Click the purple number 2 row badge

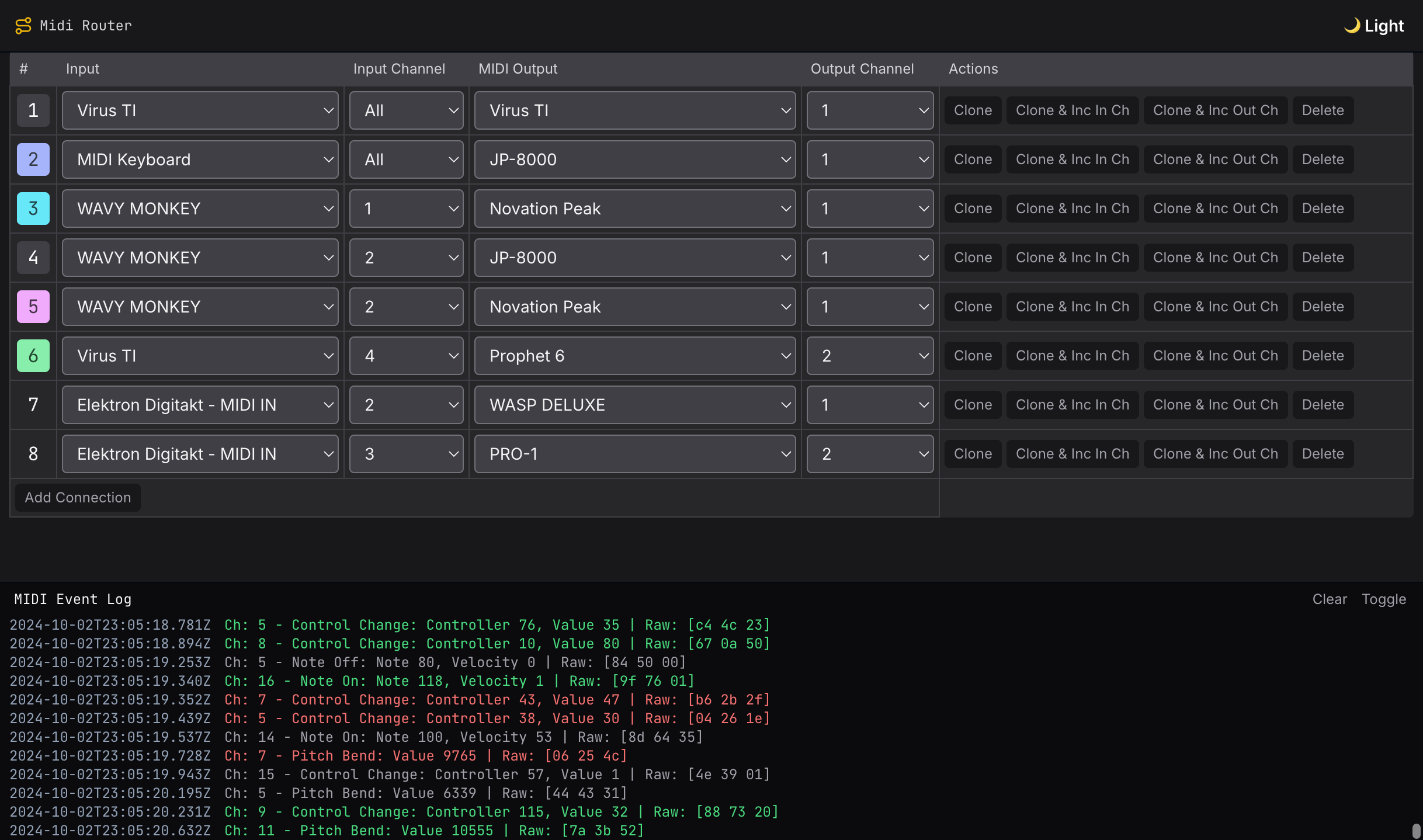pyautogui.click(x=33, y=159)
